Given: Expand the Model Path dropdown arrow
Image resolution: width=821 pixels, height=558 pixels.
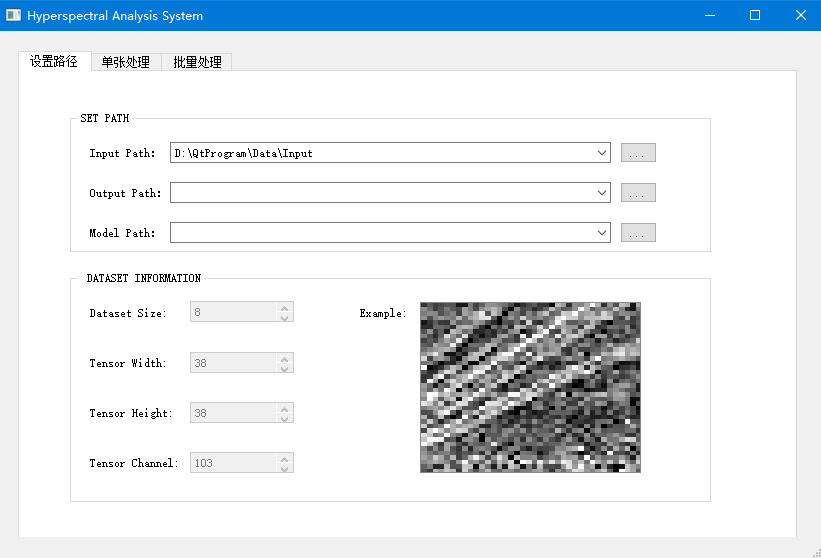Looking at the screenshot, I should [602, 232].
